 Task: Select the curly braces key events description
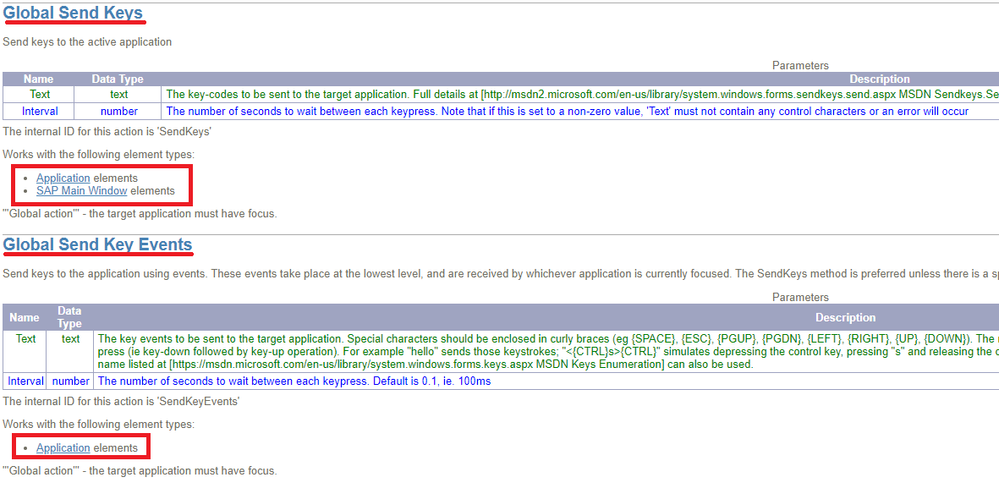pos(545,351)
